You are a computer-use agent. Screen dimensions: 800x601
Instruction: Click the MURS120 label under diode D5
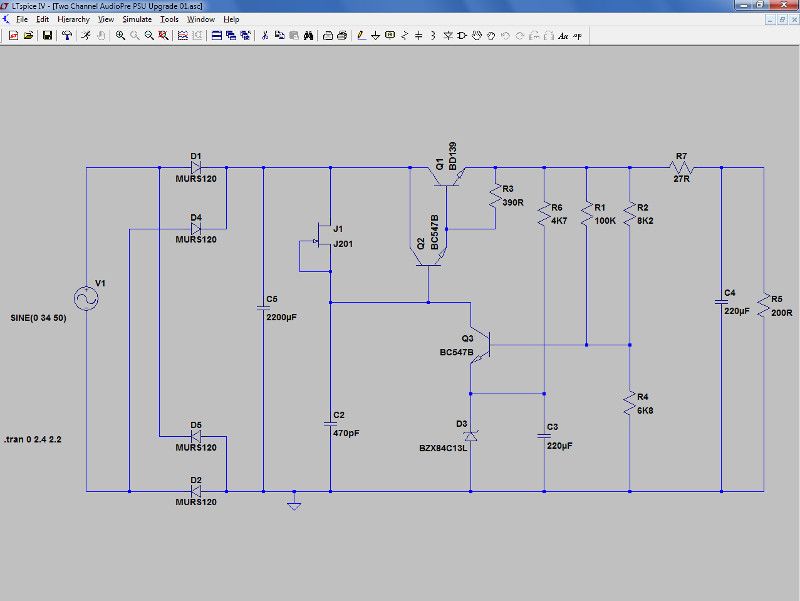pyautogui.click(x=196, y=447)
